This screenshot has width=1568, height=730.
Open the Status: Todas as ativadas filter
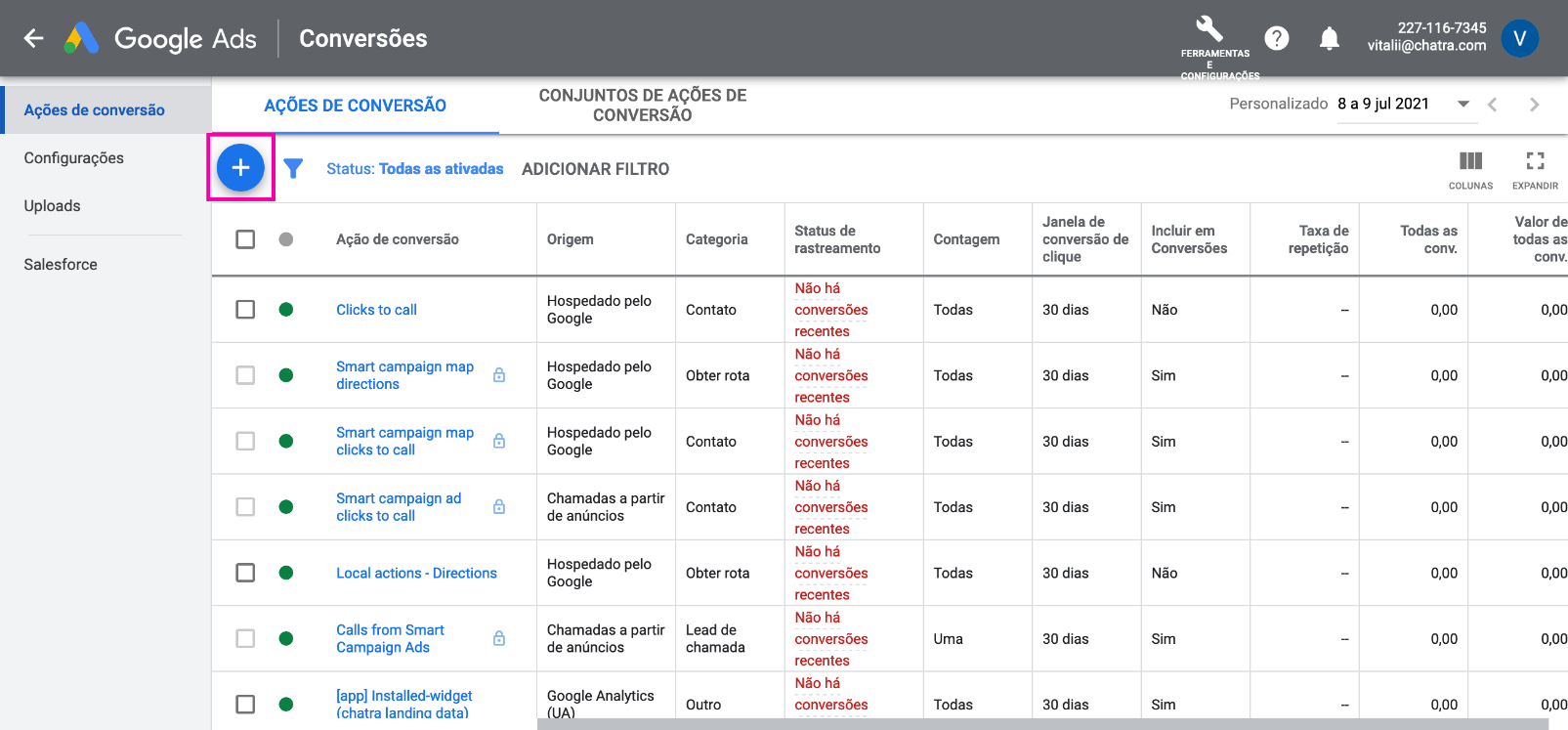[x=414, y=169]
